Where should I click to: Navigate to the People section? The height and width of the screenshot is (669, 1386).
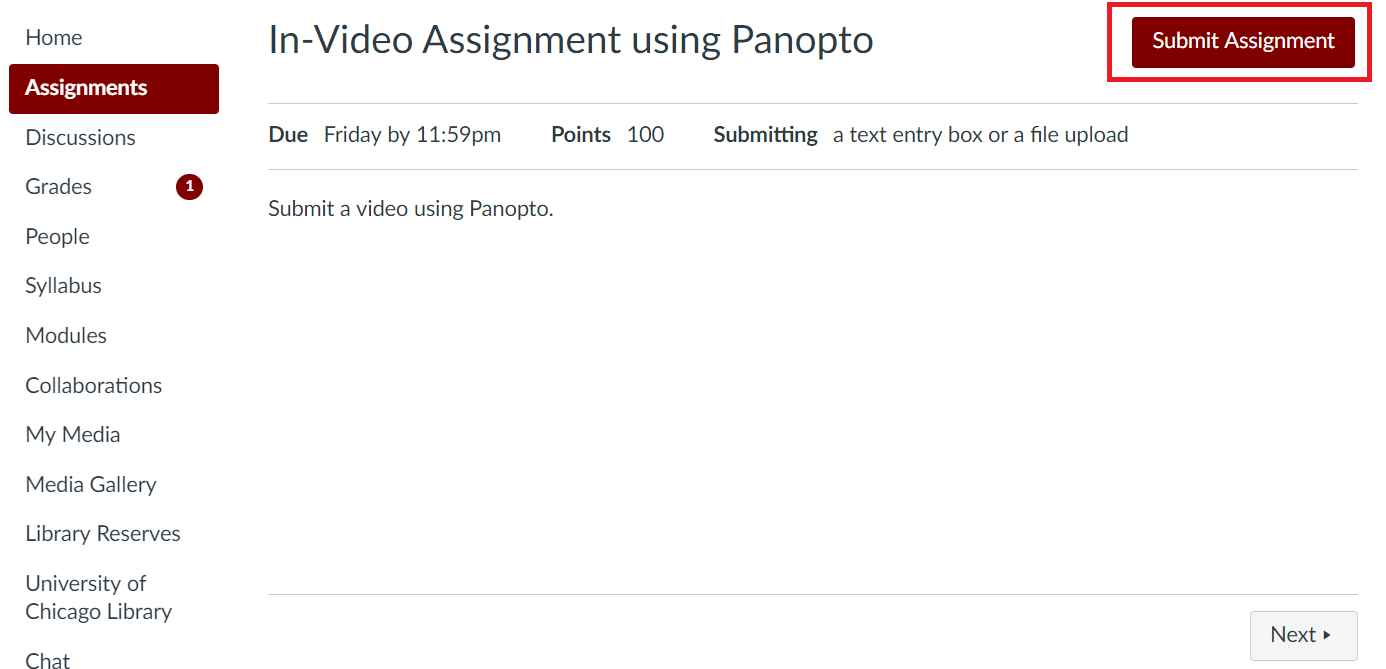(57, 236)
